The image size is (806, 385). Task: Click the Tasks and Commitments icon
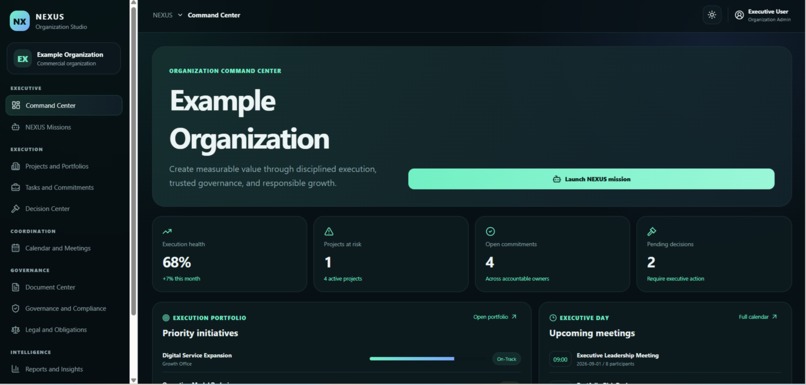click(x=16, y=188)
